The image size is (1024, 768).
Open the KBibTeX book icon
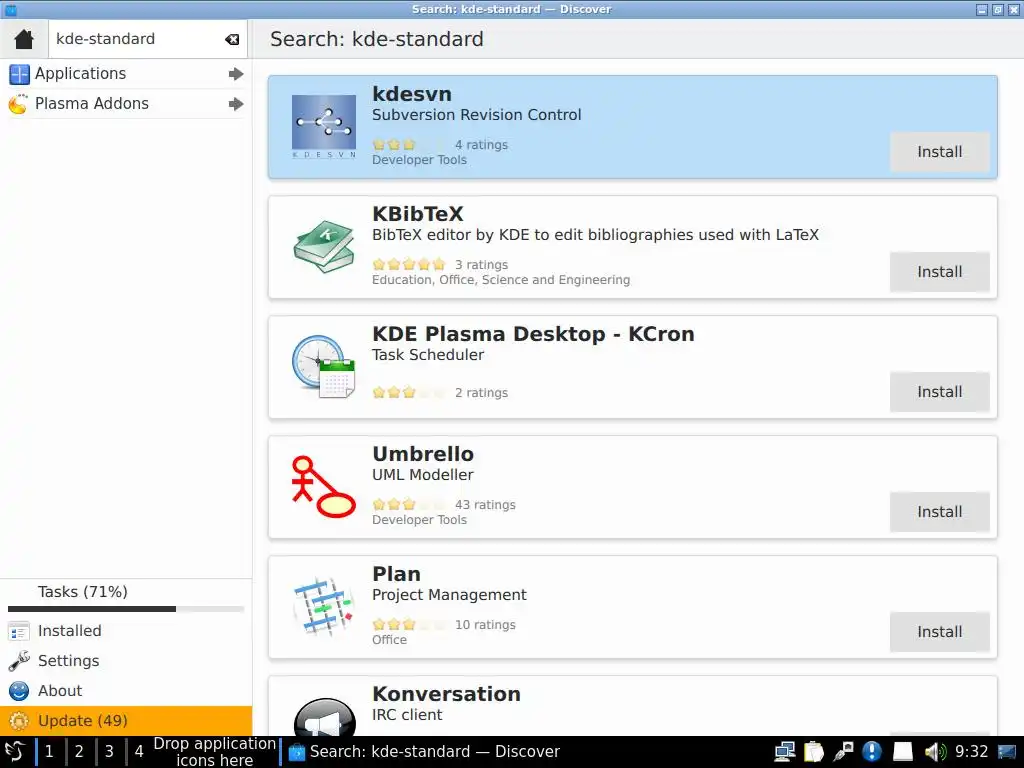coord(324,246)
